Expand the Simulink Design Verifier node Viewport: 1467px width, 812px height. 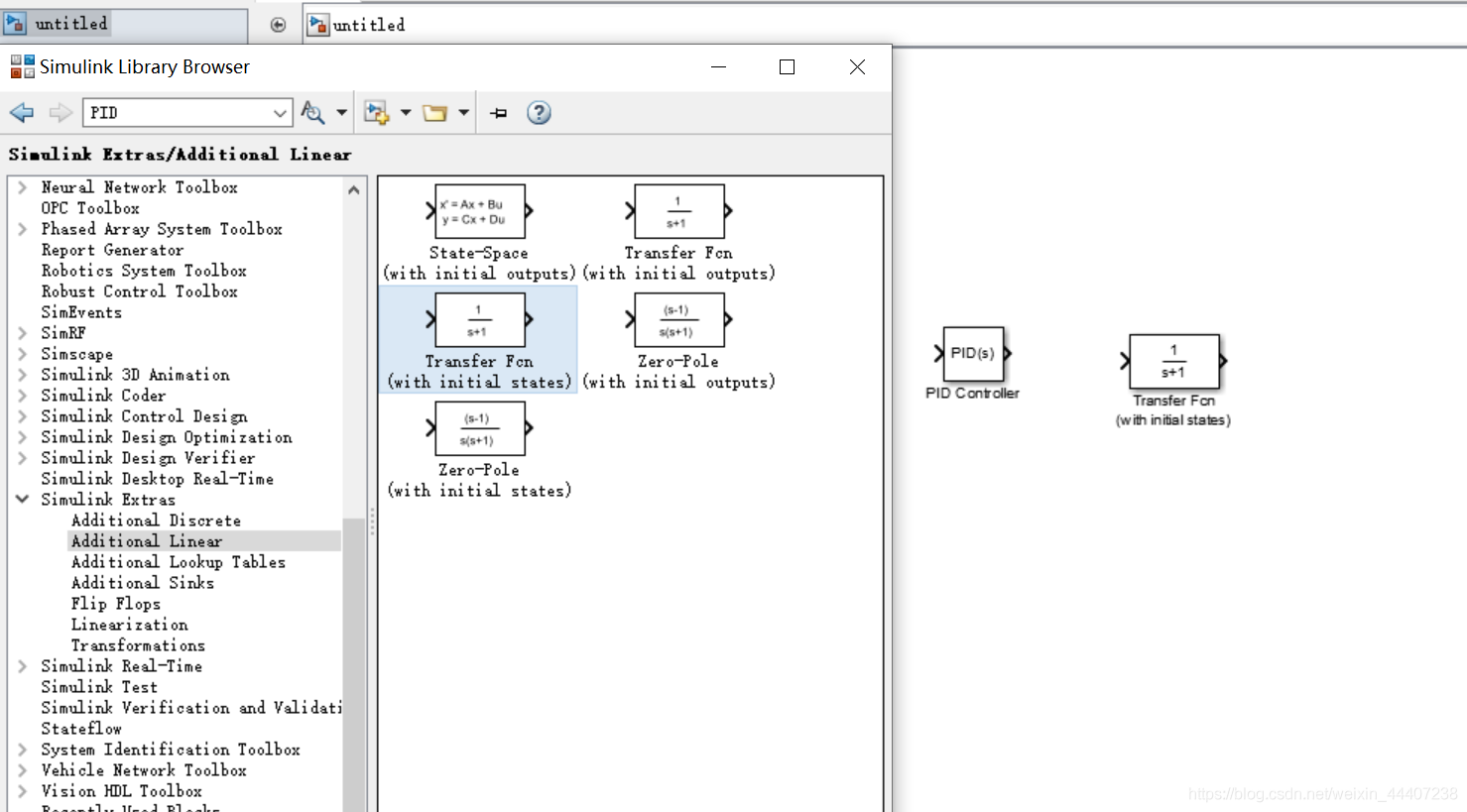coord(22,458)
